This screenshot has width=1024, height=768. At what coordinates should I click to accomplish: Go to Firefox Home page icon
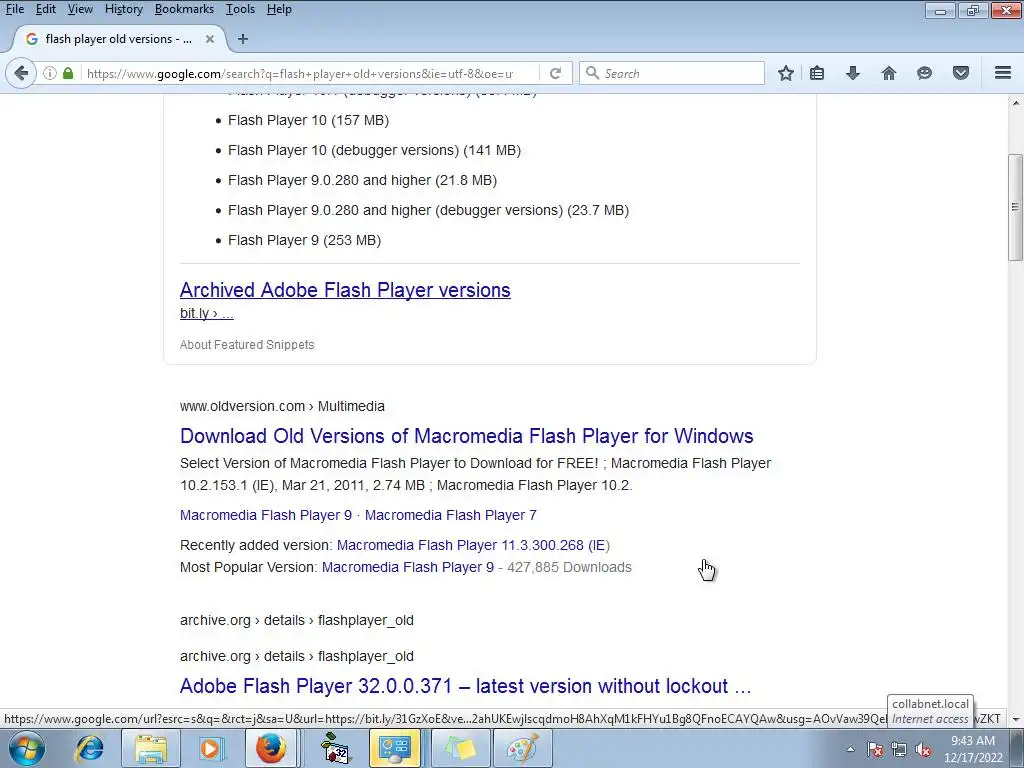[x=888, y=73]
